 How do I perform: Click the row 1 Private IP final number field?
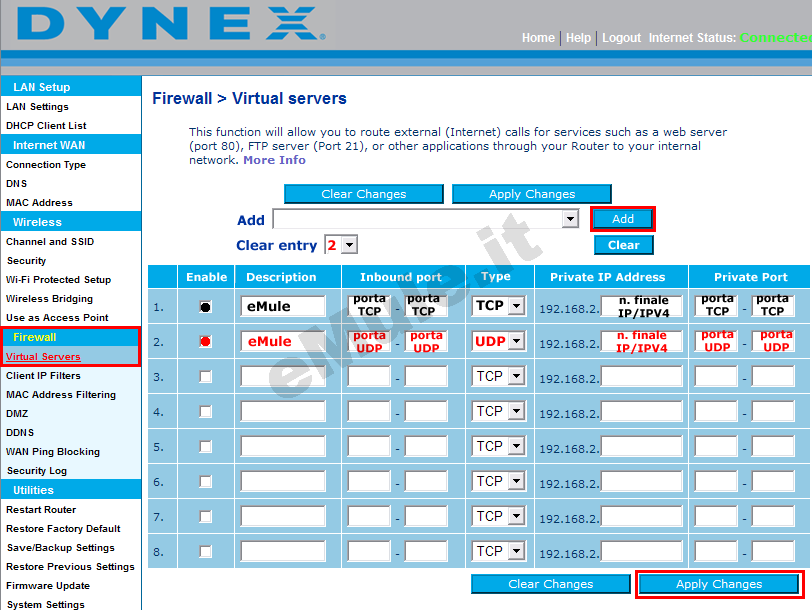[x=642, y=306]
